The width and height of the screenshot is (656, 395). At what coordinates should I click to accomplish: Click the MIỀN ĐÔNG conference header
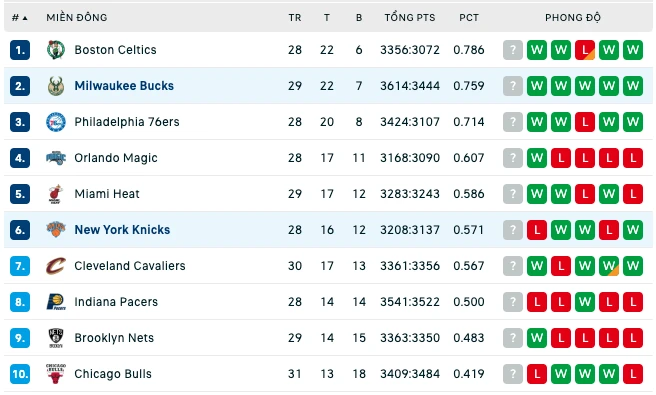click(x=77, y=18)
